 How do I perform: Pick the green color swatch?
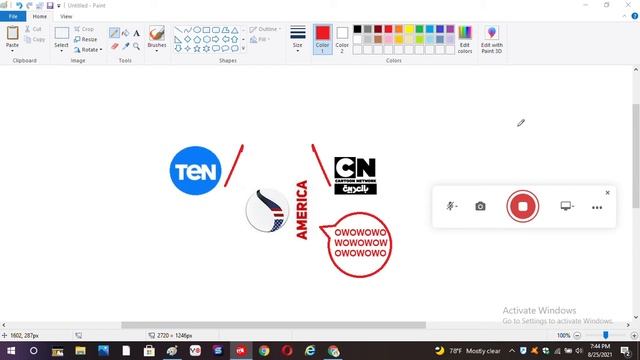pos(419,29)
